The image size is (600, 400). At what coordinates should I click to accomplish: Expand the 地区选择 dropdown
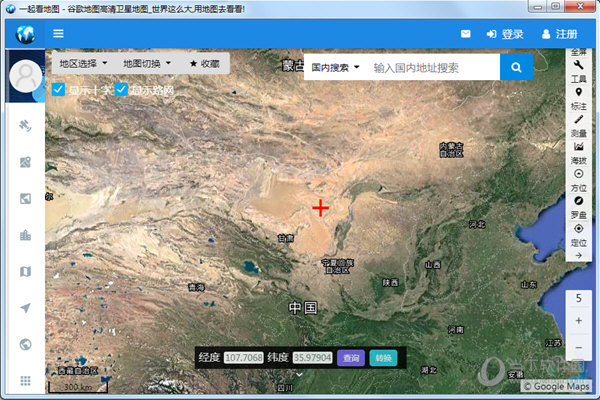coord(83,64)
